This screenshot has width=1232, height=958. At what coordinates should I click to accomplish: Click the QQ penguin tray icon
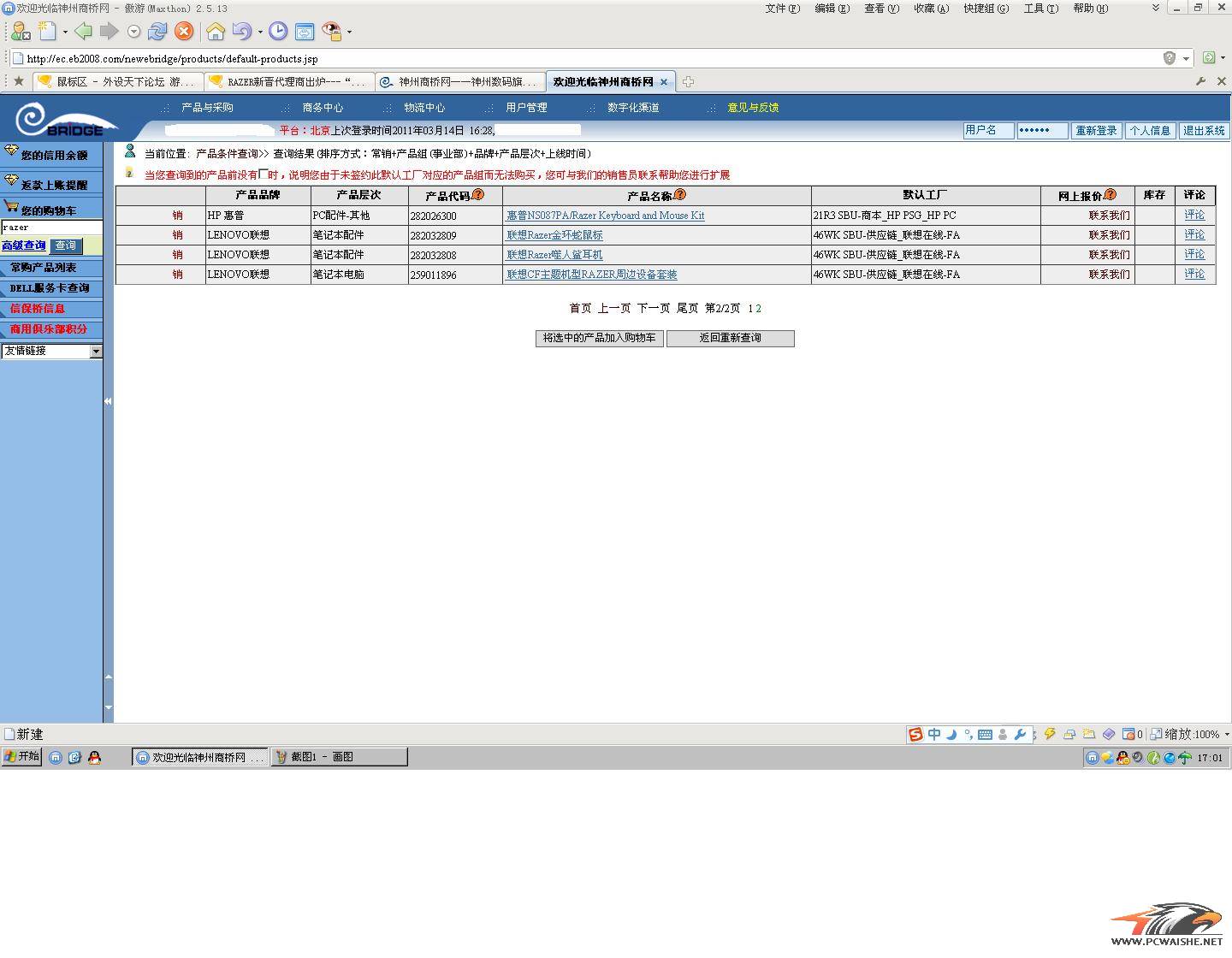pyautogui.click(x=1122, y=758)
